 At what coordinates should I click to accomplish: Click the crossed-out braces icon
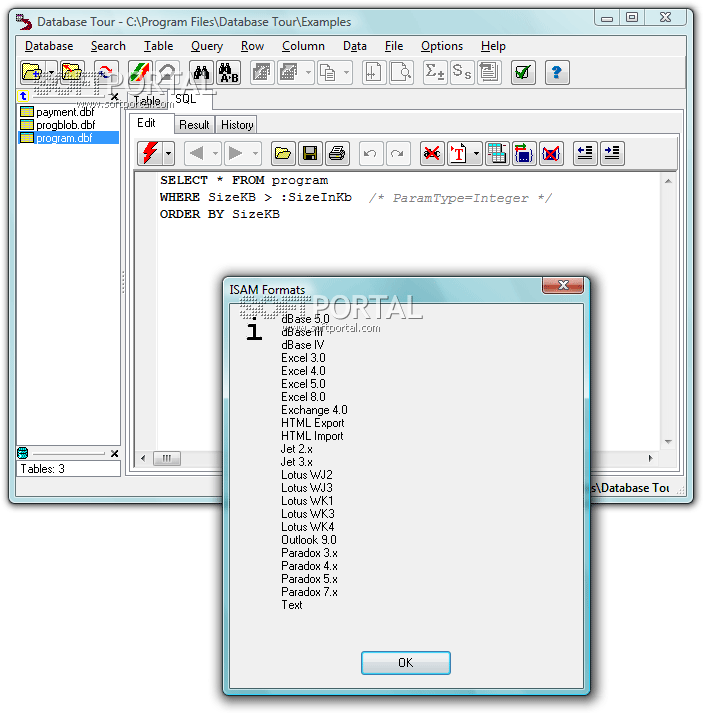[x=551, y=153]
